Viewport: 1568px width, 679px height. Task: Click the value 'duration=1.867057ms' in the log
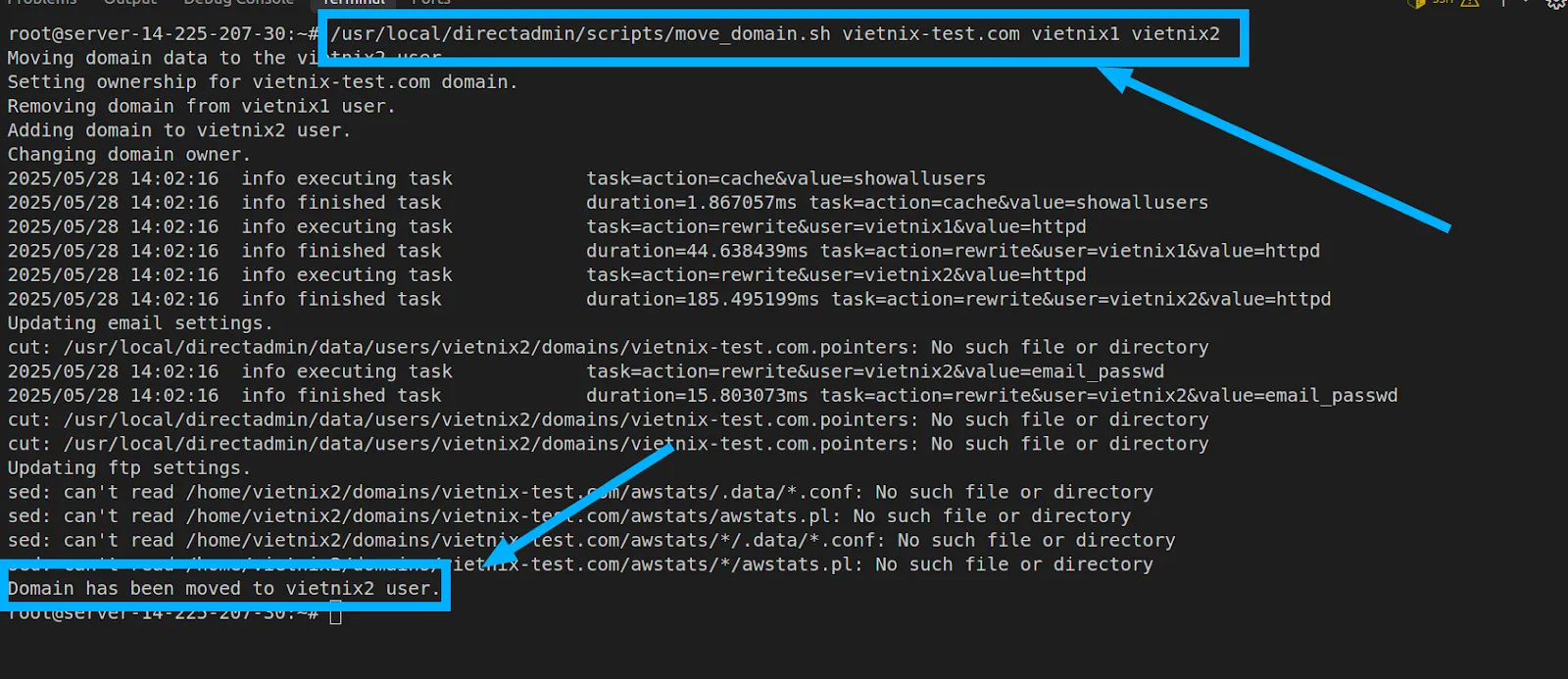pos(692,203)
